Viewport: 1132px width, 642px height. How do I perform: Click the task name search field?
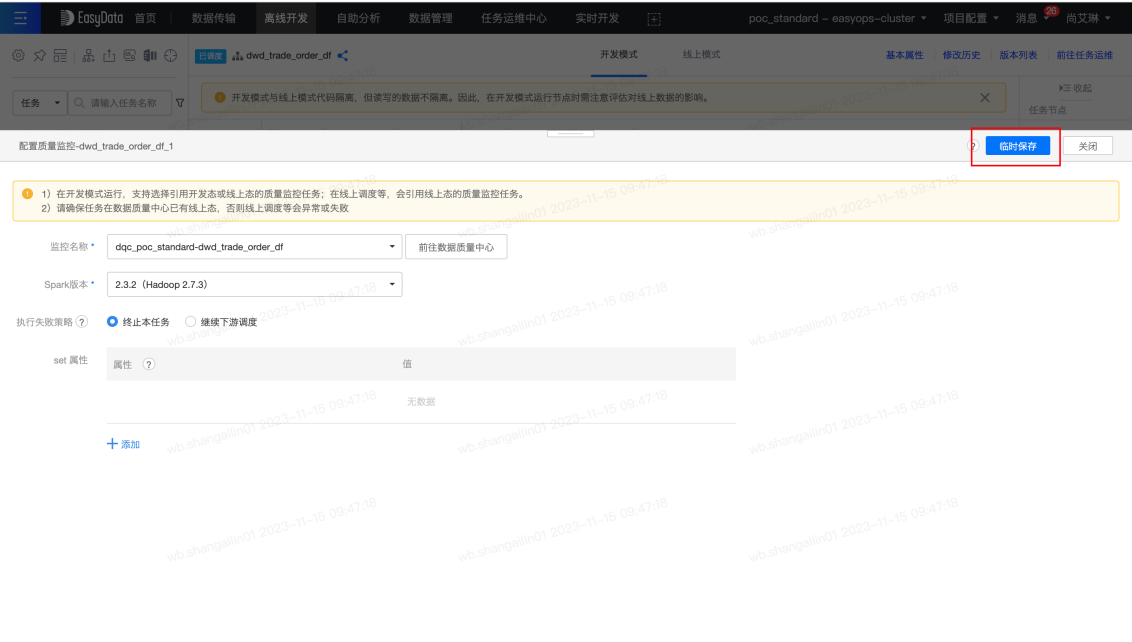(x=121, y=103)
